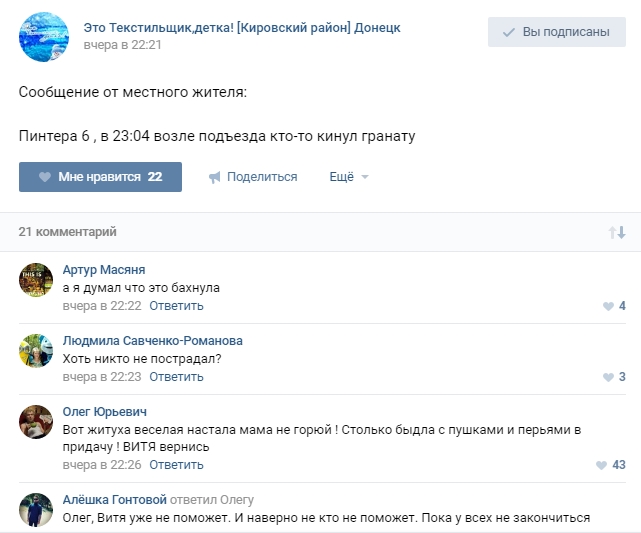Reverse comment sort order arrows
Image resolution: width=641 pixels, height=533 pixels.
click(617, 232)
